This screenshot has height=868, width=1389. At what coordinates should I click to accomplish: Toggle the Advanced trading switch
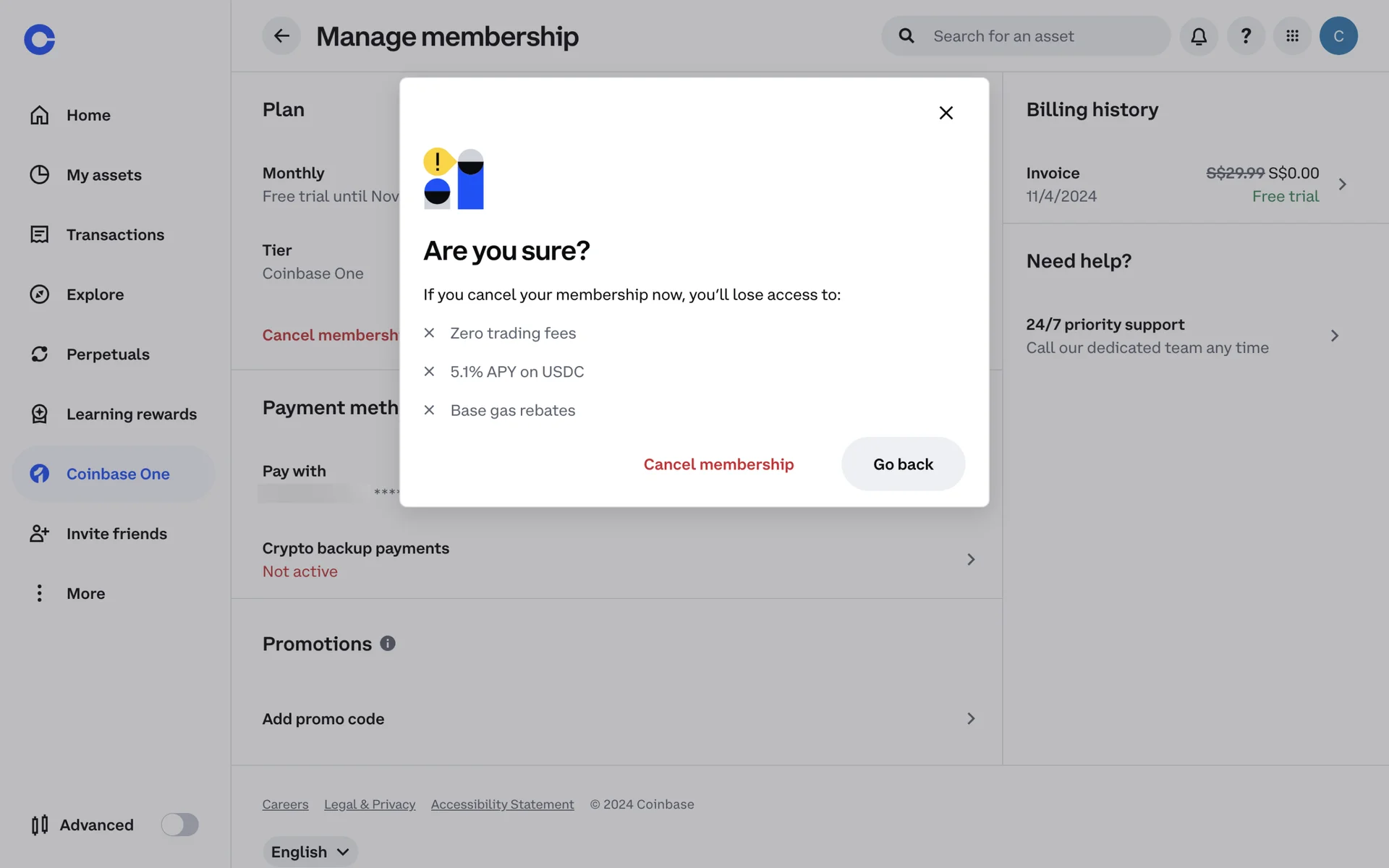coord(179,825)
